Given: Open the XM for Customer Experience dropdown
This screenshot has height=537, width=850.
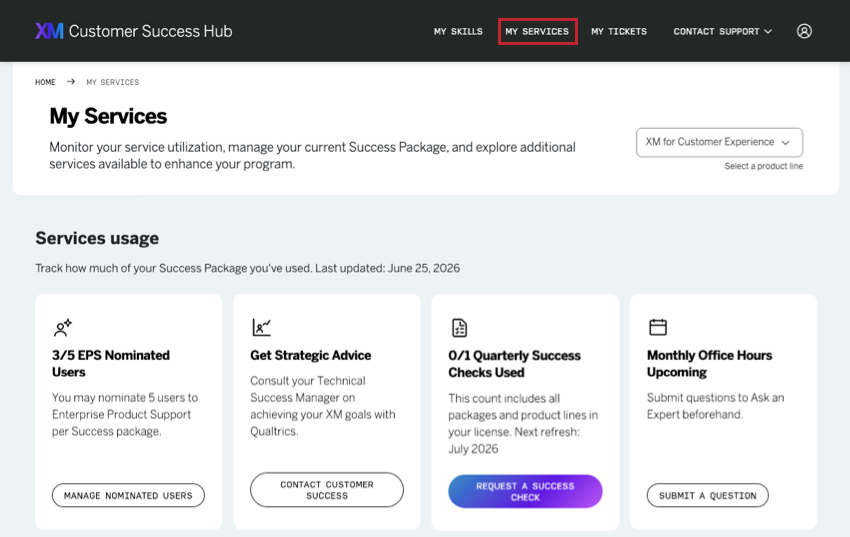Looking at the screenshot, I should [x=719, y=143].
